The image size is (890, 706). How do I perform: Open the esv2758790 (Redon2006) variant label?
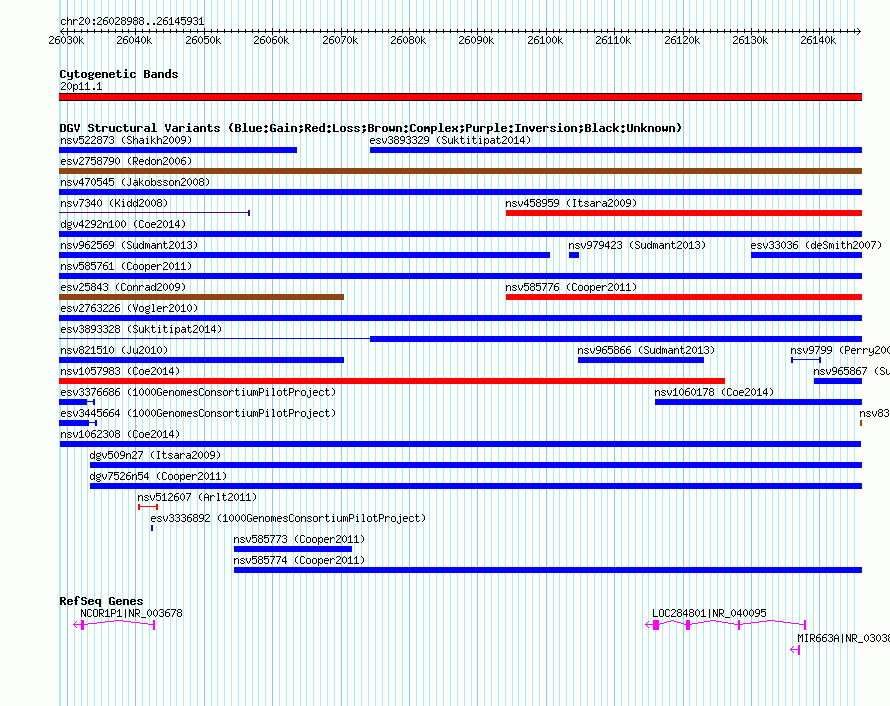click(x=126, y=161)
